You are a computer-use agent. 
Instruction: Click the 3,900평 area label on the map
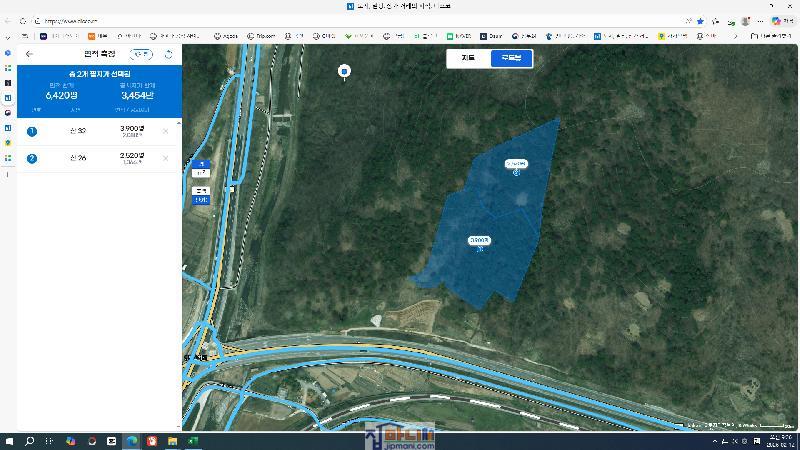(480, 241)
